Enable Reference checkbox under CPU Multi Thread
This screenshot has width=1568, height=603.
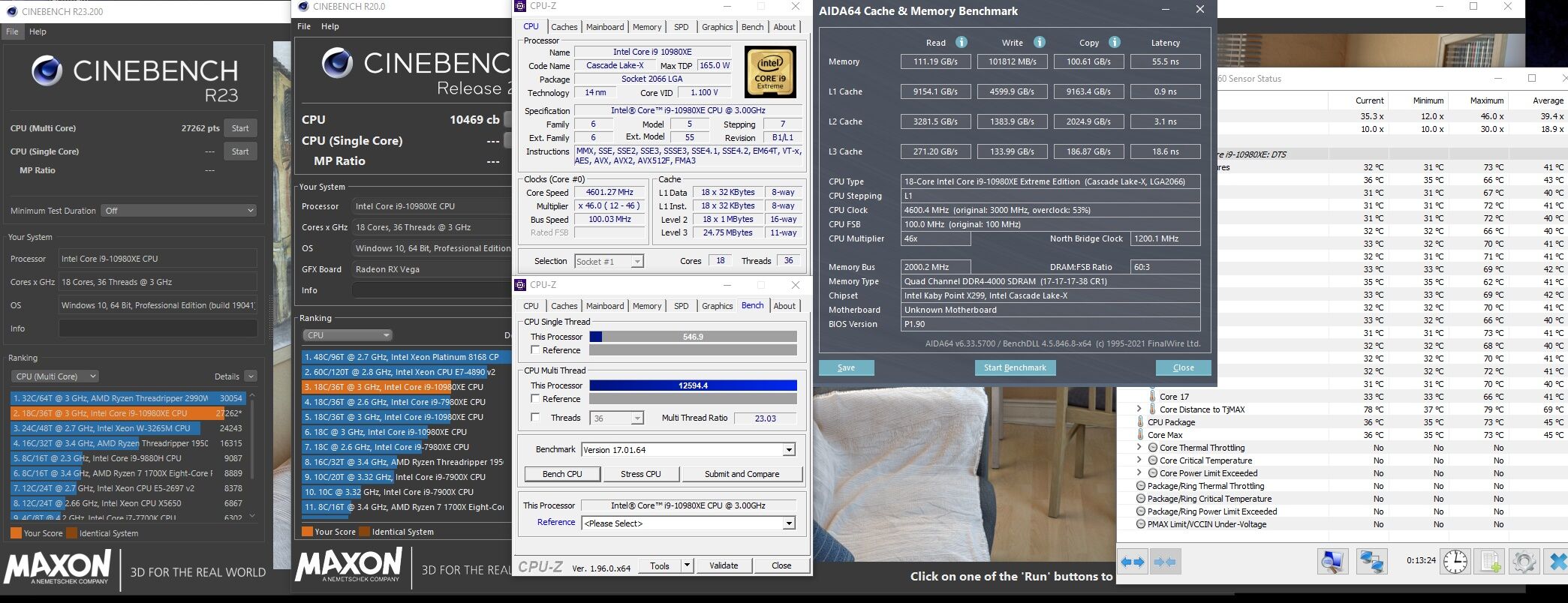[x=535, y=398]
